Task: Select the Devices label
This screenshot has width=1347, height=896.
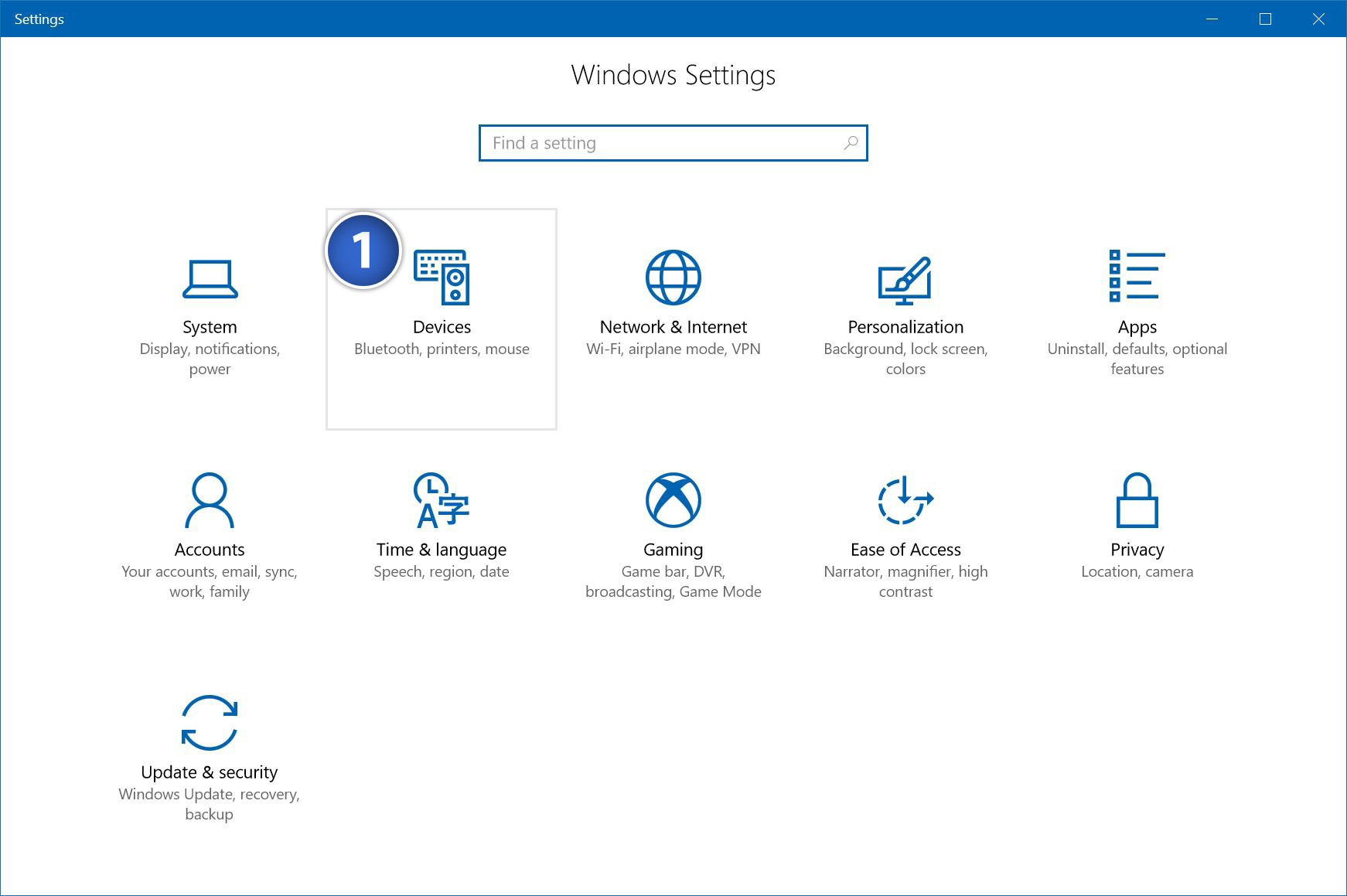Action: pos(442,327)
